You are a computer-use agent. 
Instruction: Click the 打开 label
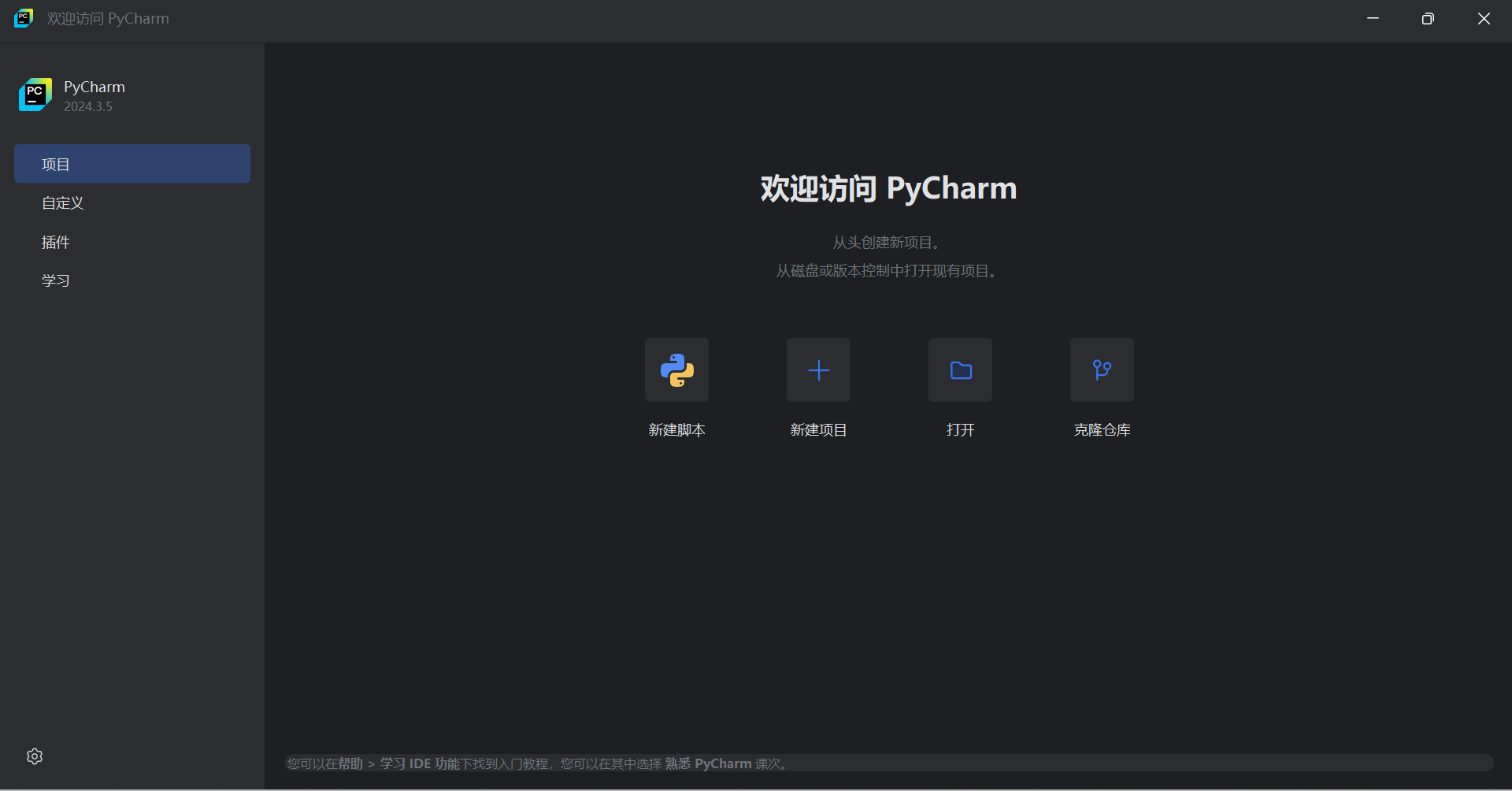(960, 429)
